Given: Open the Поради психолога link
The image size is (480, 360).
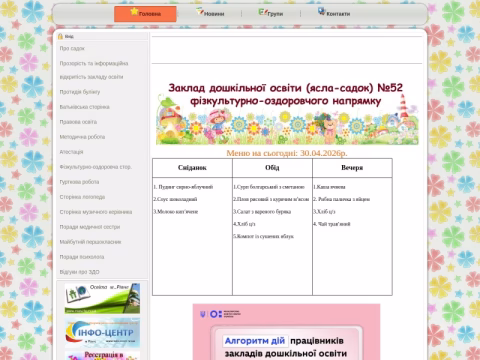Looking at the screenshot, I should 82,257.
